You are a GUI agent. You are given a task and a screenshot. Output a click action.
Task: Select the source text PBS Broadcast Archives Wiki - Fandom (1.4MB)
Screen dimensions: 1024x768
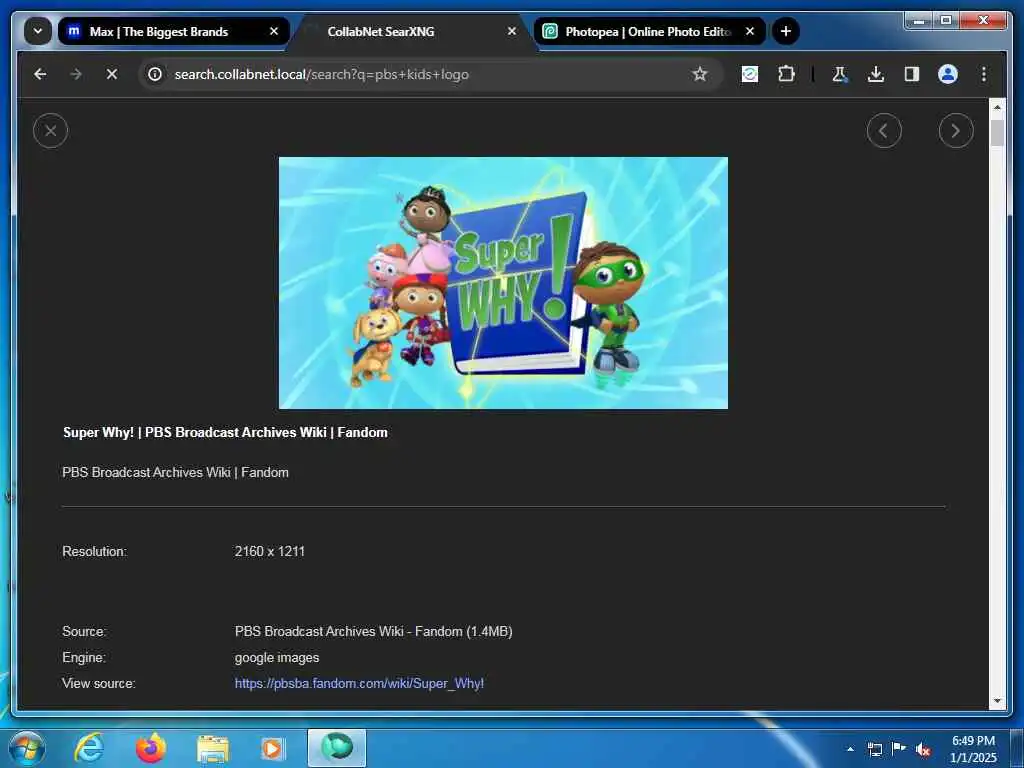click(x=374, y=632)
